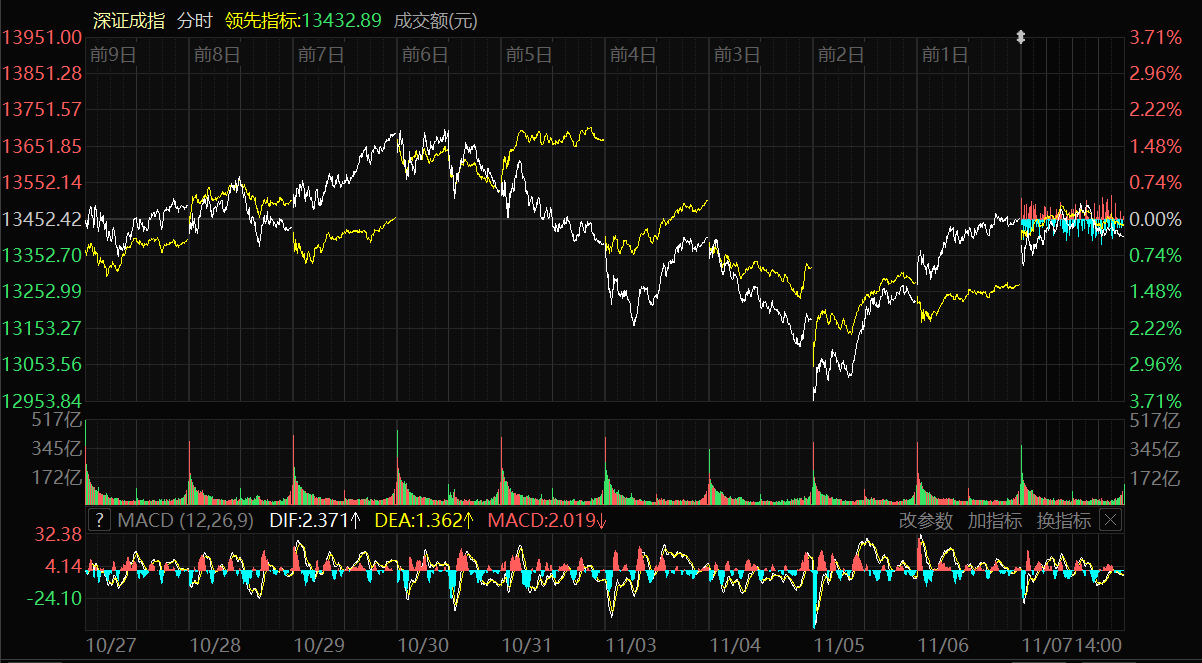The image size is (1202, 663).
Task: Click the 领先指标 value label
Action: [x=304, y=20]
